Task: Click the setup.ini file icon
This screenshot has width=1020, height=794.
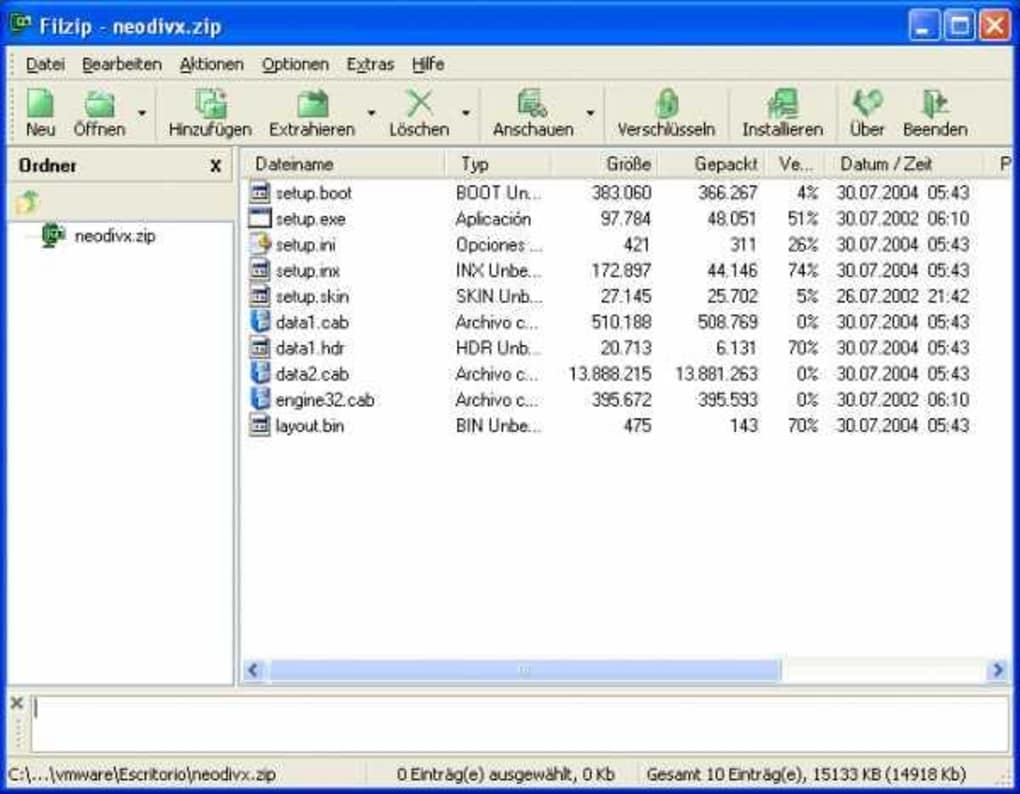Action: pyautogui.click(x=260, y=245)
